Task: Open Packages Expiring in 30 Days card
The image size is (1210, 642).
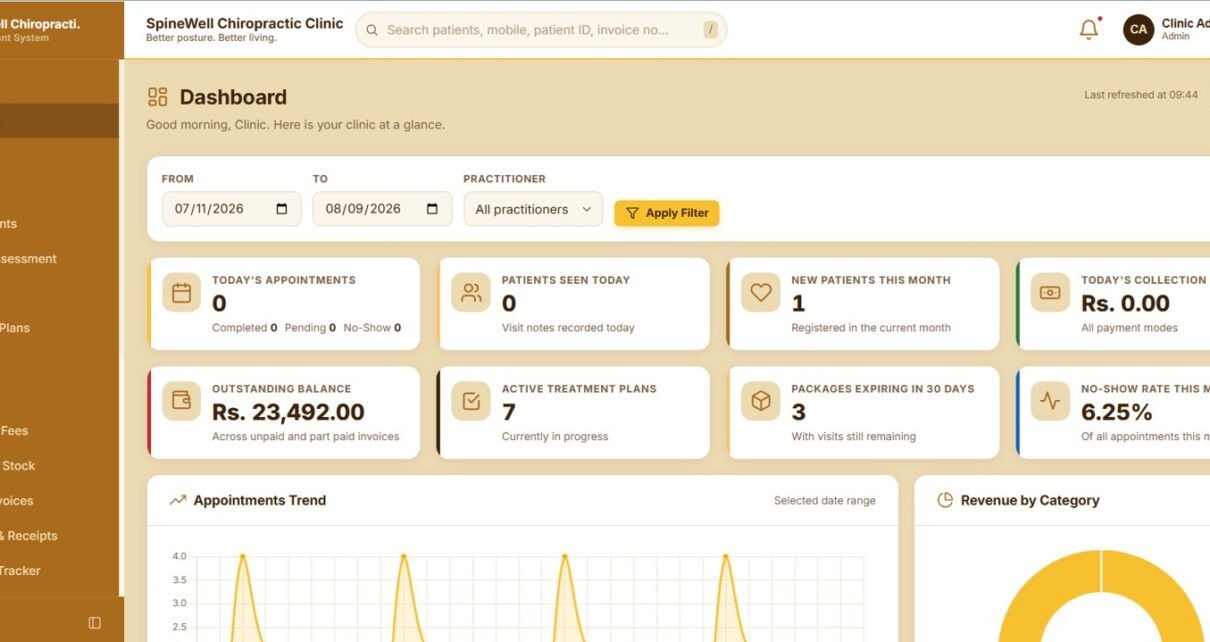Action: coord(863,412)
